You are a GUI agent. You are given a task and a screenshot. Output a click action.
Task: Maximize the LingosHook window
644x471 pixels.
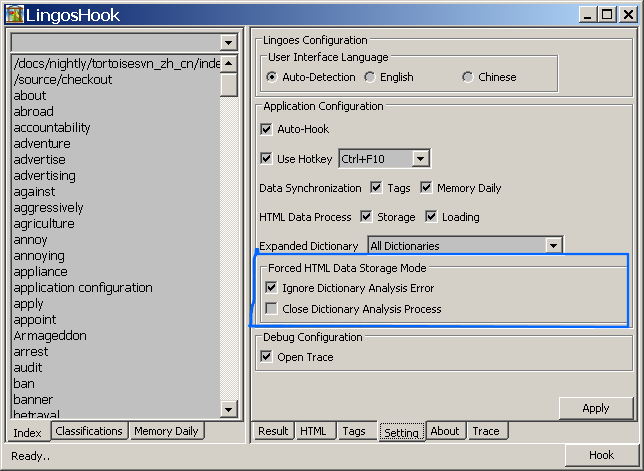point(607,15)
